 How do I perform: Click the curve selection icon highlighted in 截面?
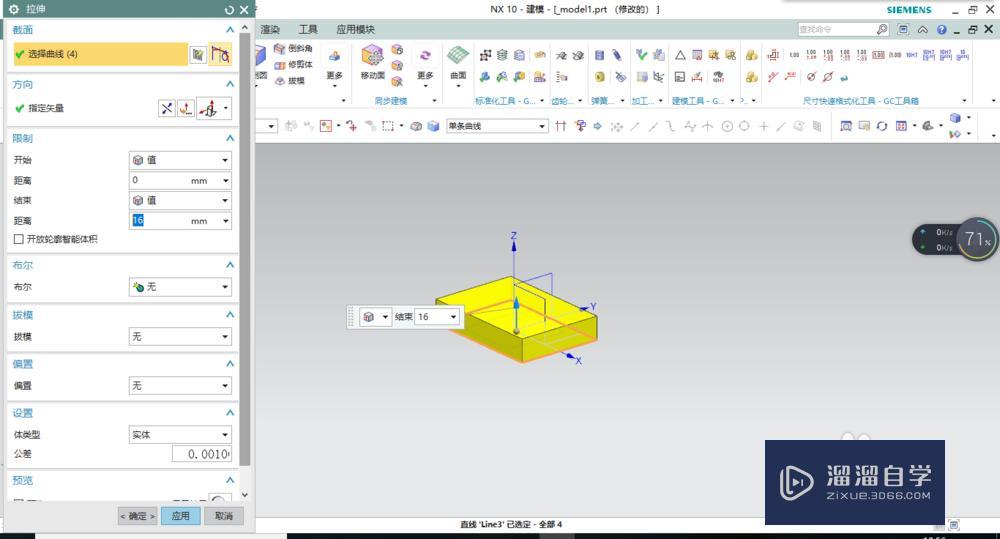tap(221, 55)
